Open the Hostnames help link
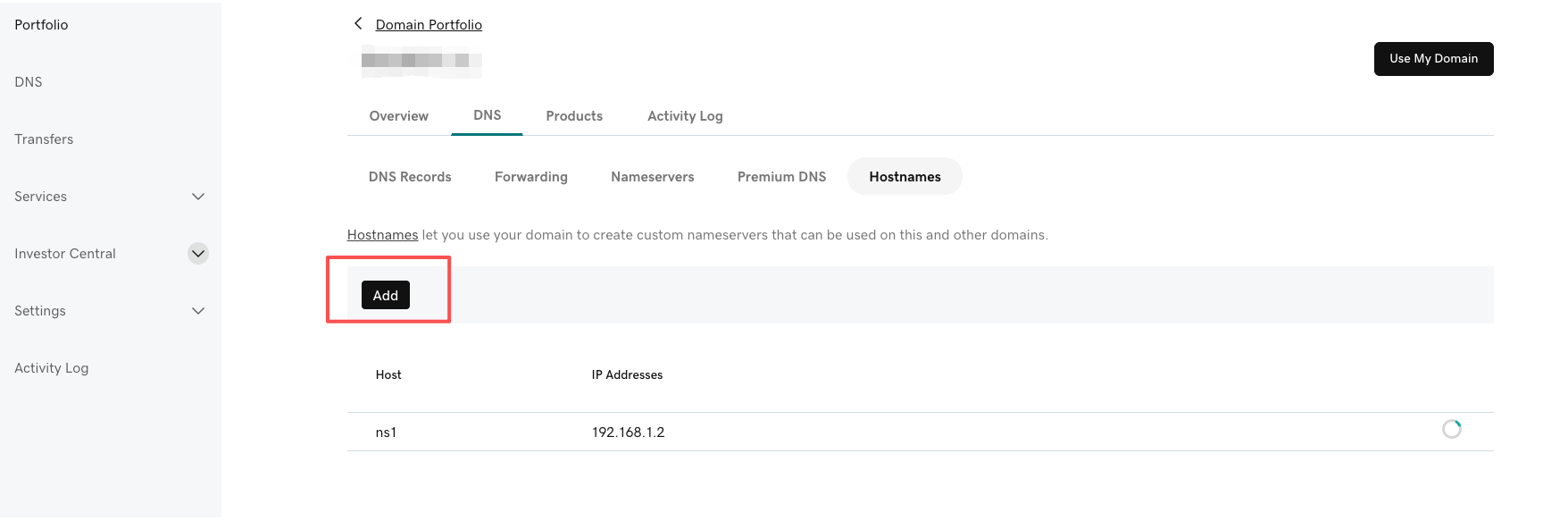Image resolution: width=1568 pixels, height=521 pixels. point(382,235)
